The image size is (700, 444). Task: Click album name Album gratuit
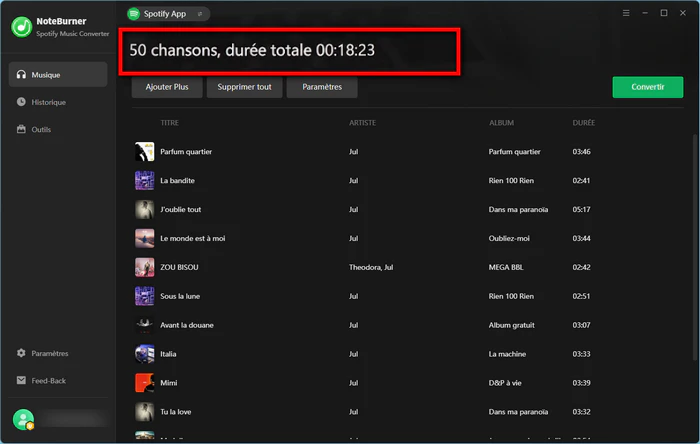511,325
